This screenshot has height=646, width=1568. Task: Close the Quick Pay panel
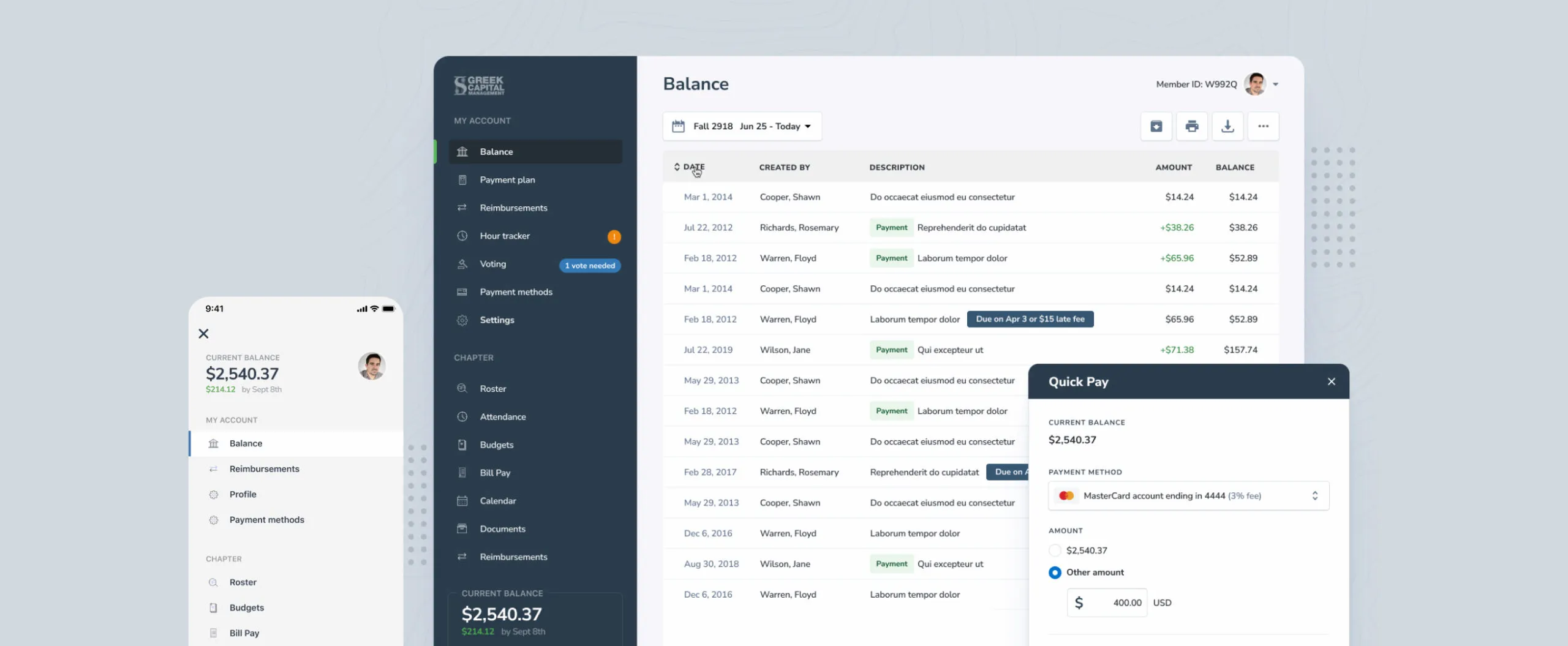pyautogui.click(x=1331, y=381)
